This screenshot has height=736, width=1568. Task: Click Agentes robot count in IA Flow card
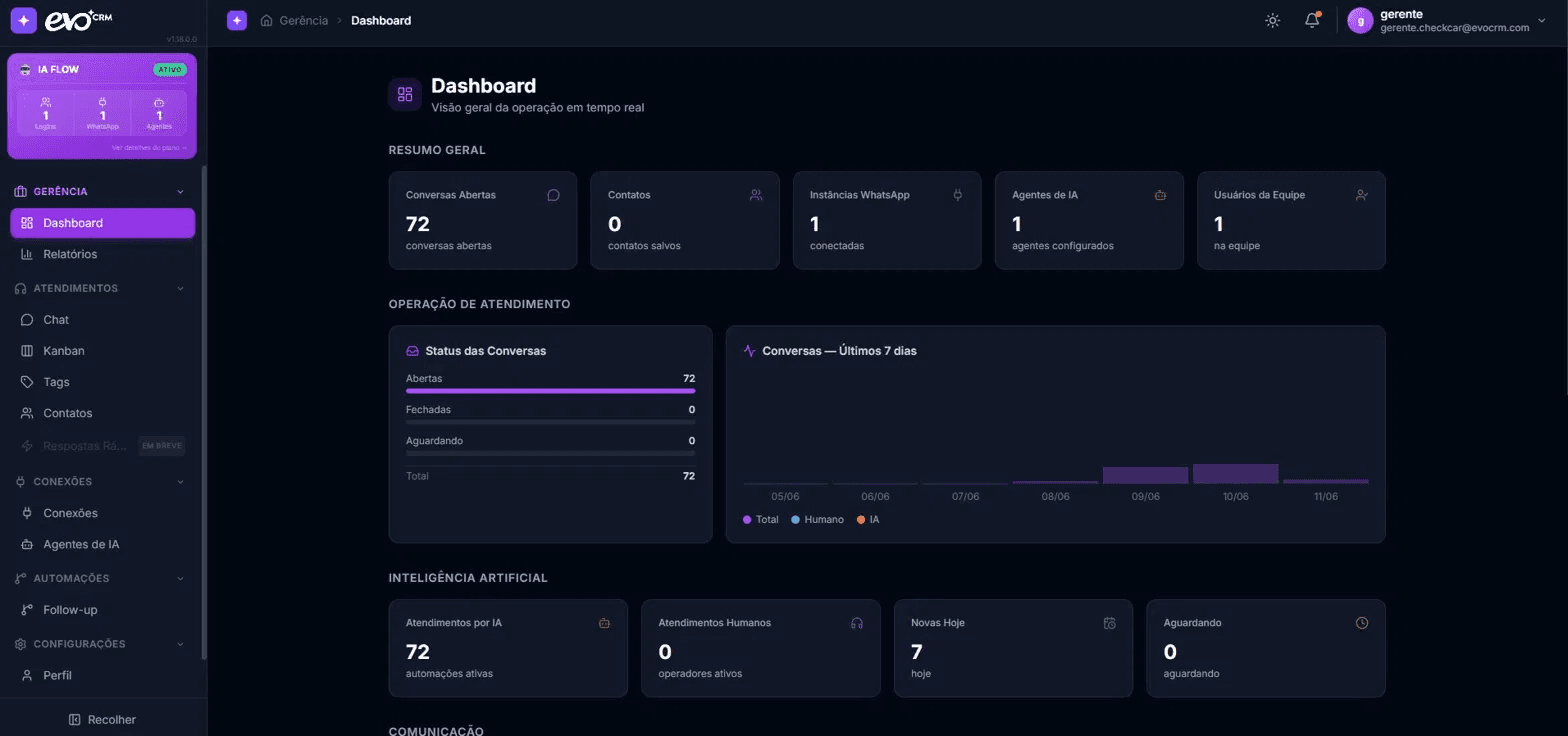158,114
